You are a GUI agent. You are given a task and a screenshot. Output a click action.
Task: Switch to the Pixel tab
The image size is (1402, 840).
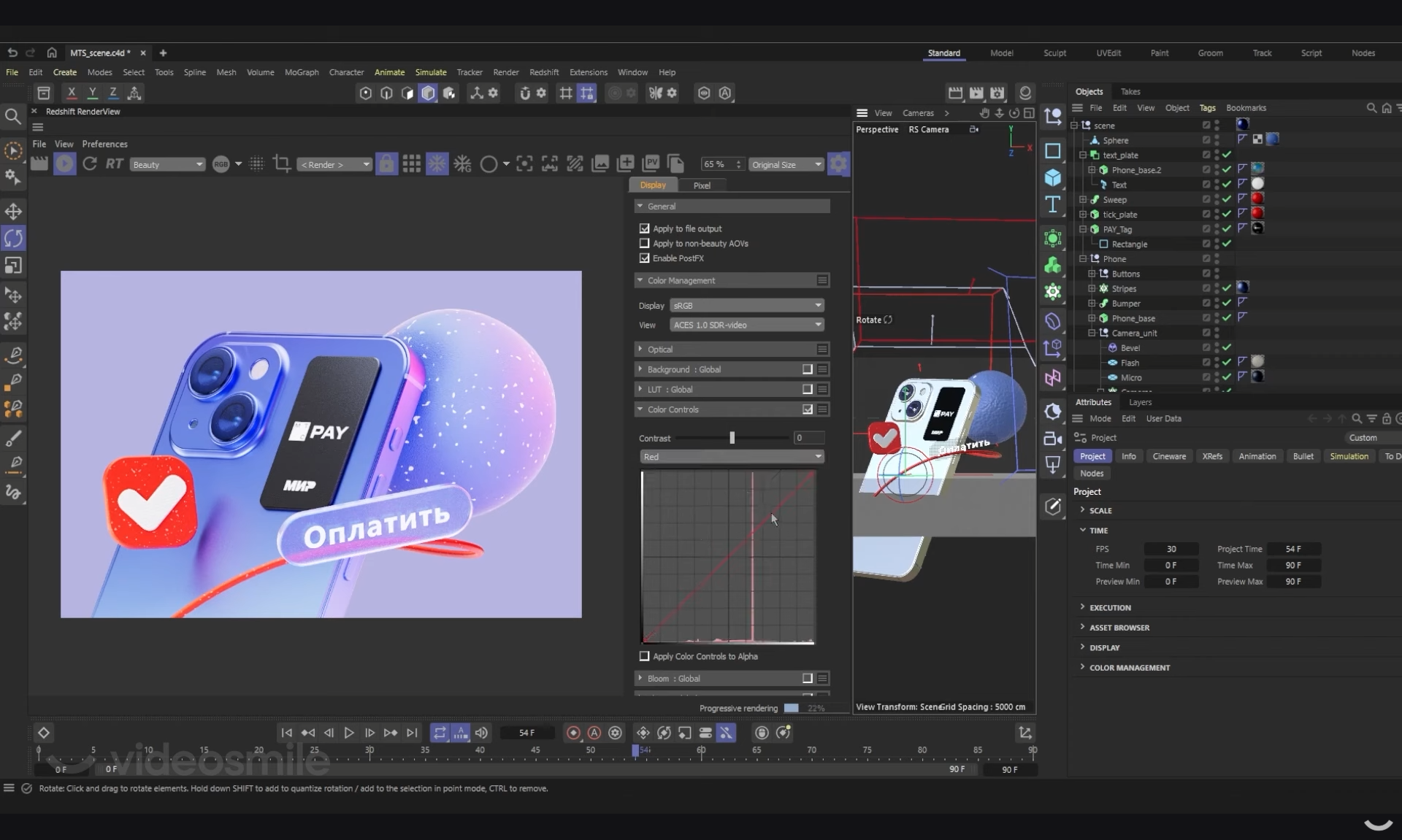click(x=701, y=185)
